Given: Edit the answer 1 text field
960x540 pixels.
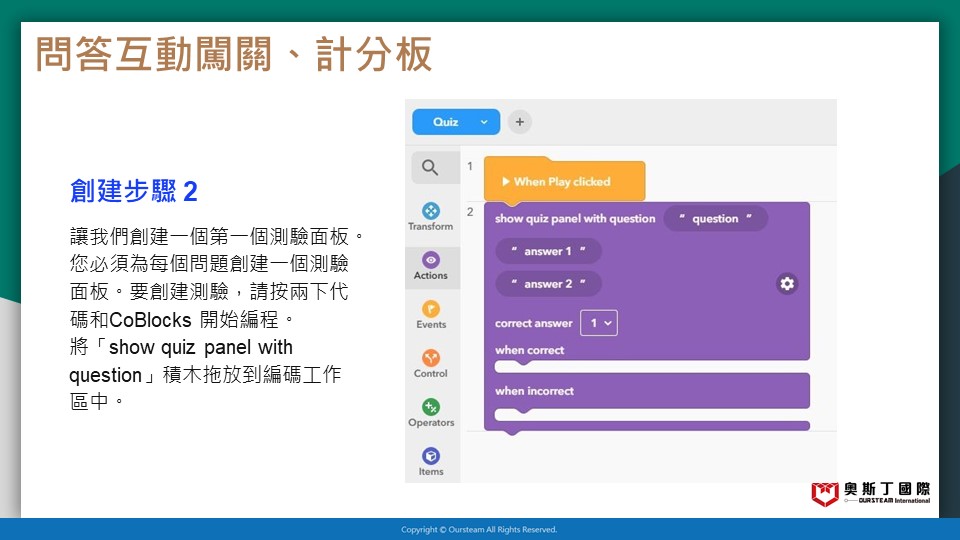Looking at the screenshot, I should [x=548, y=251].
